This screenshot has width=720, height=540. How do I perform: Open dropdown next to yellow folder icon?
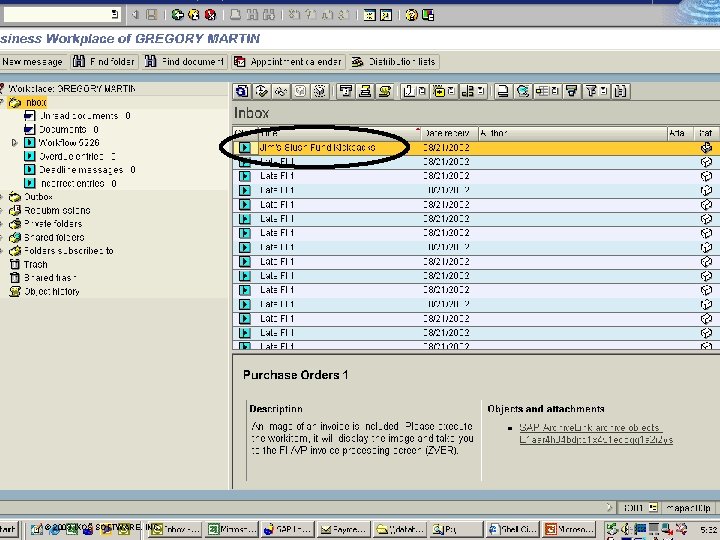coord(451,91)
